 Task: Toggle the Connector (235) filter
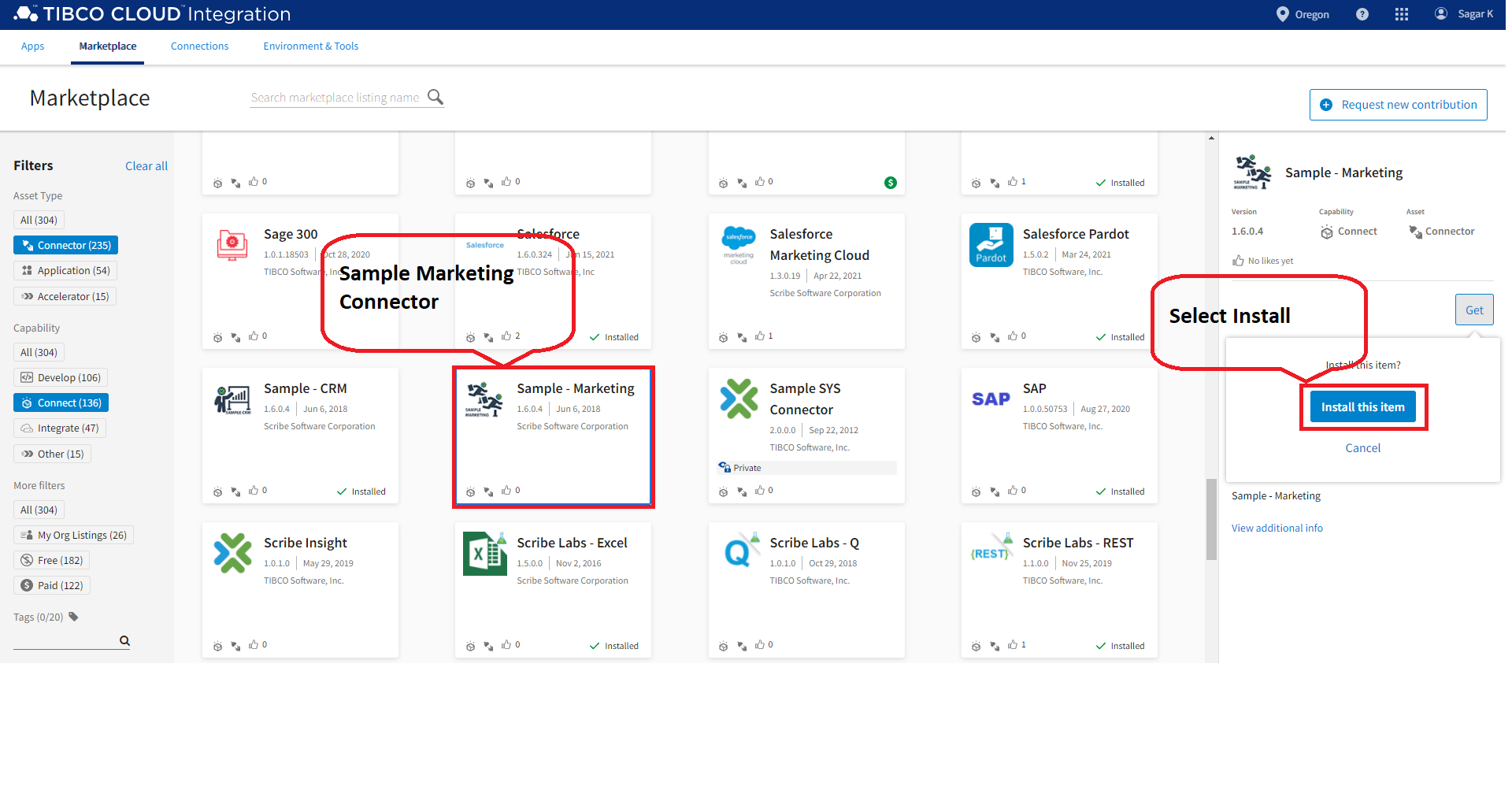tap(65, 245)
